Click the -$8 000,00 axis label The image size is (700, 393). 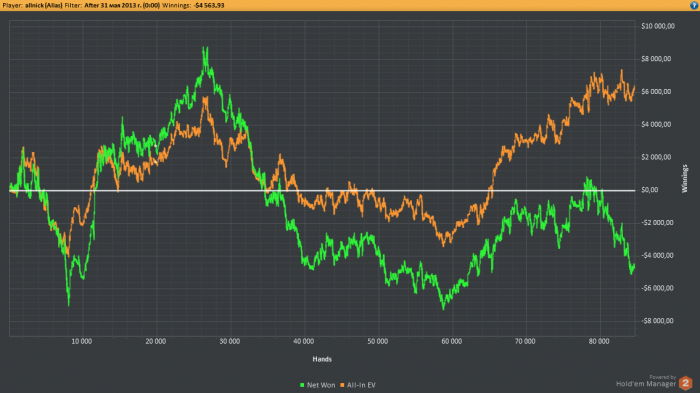[657, 321]
